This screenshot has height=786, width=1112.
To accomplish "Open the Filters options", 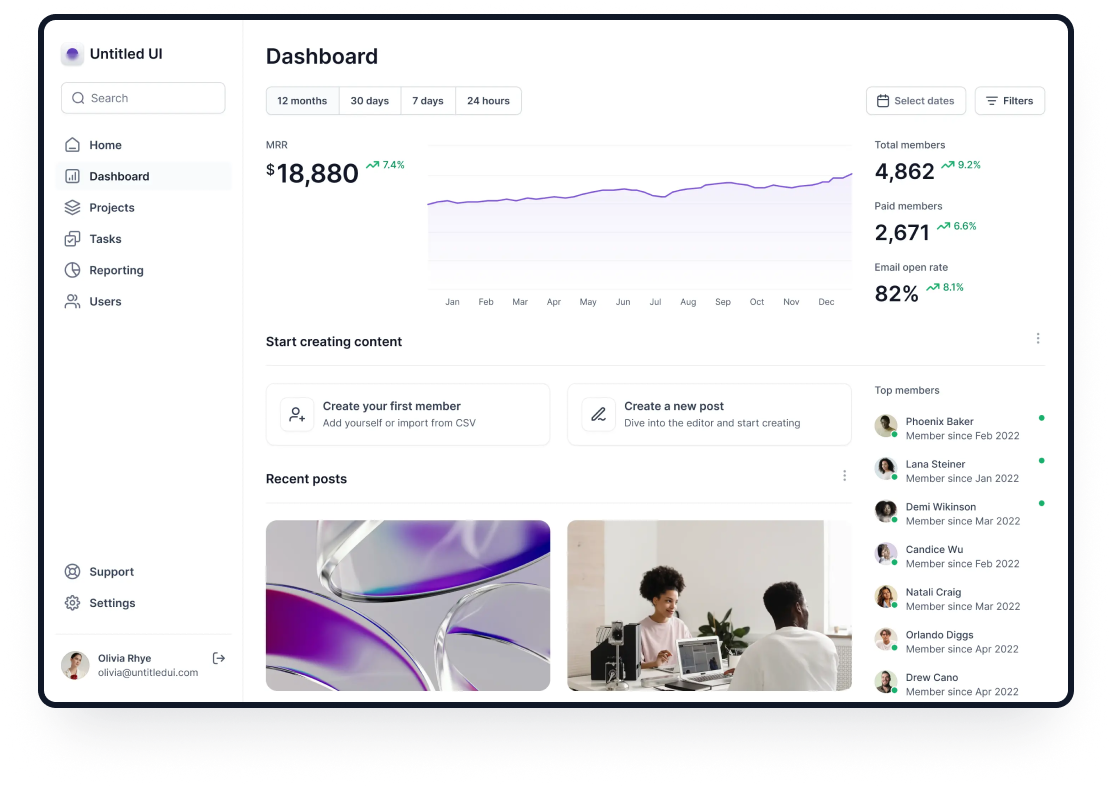I will [x=1009, y=101].
